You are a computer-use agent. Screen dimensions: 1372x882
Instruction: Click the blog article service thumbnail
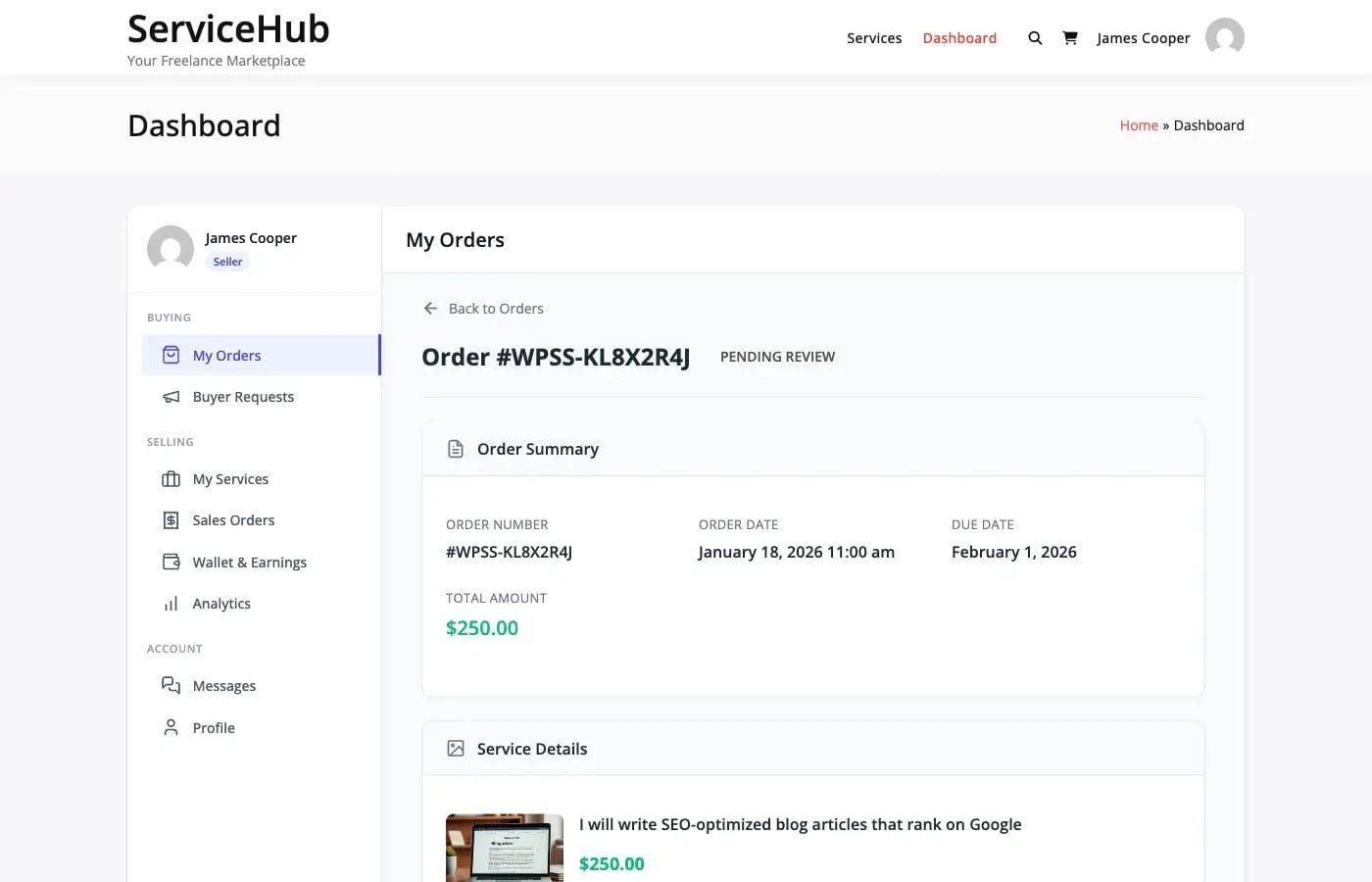[x=504, y=849]
